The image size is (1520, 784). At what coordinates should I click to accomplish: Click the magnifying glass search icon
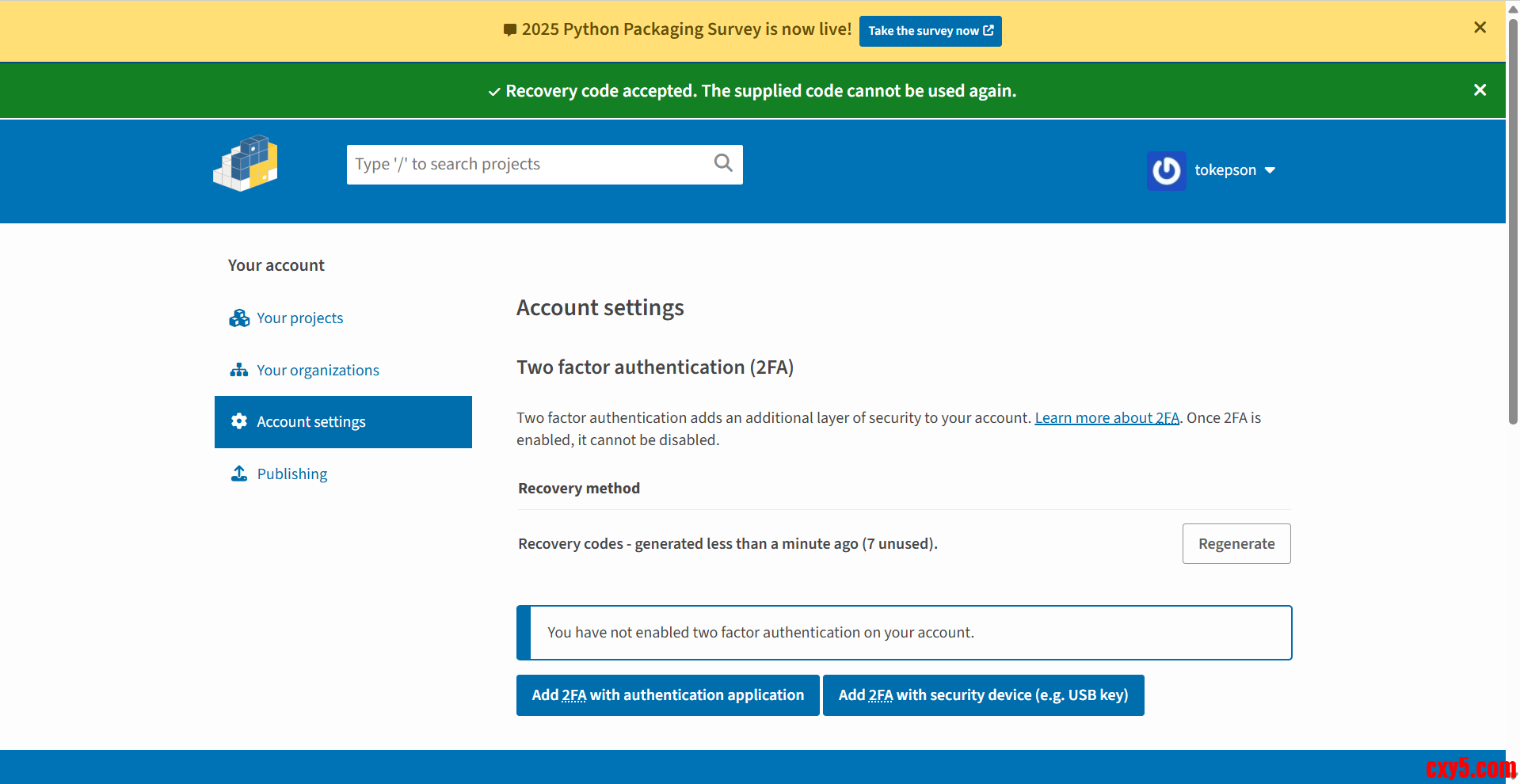tap(722, 163)
